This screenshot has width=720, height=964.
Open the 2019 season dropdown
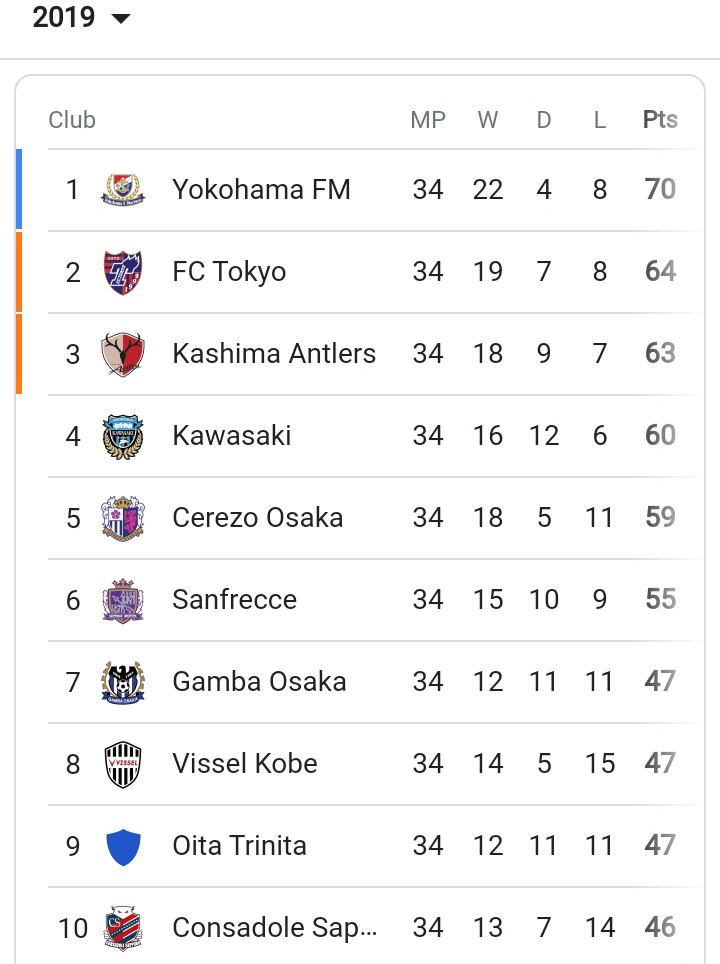coord(81,17)
